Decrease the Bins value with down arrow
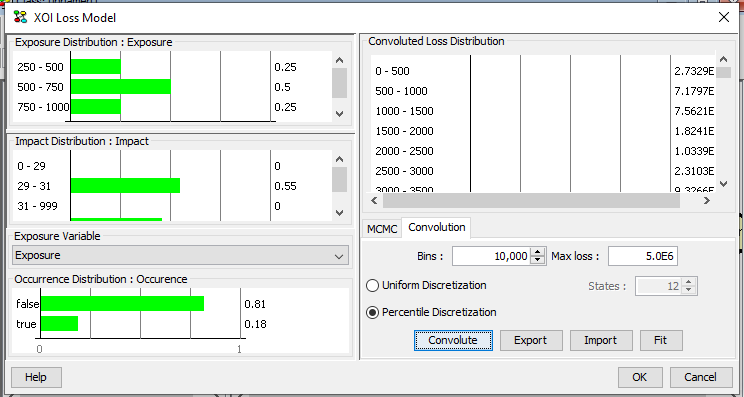Screen dimensions: 744x397 (x=537, y=260)
